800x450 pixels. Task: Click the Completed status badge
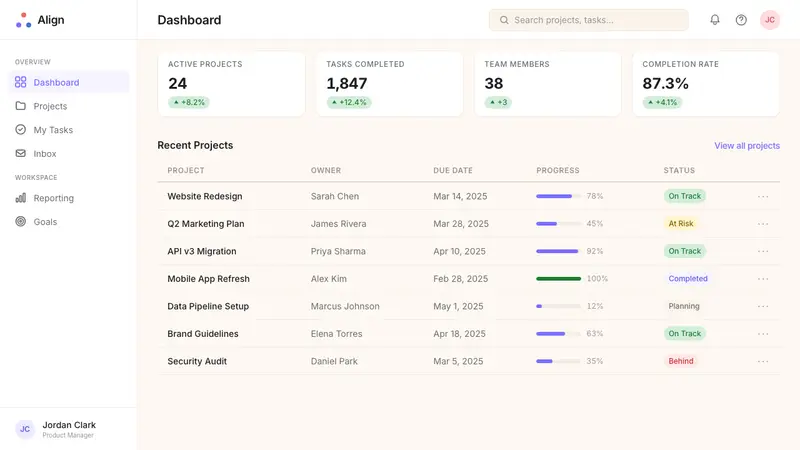[688, 279]
